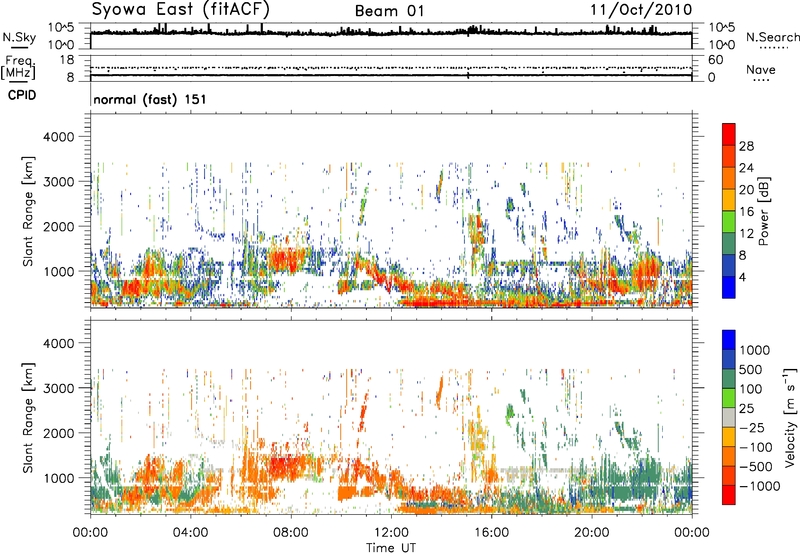The height and width of the screenshot is (554, 800).
Task: Click the "28" power color bar value
Action: pos(746,146)
